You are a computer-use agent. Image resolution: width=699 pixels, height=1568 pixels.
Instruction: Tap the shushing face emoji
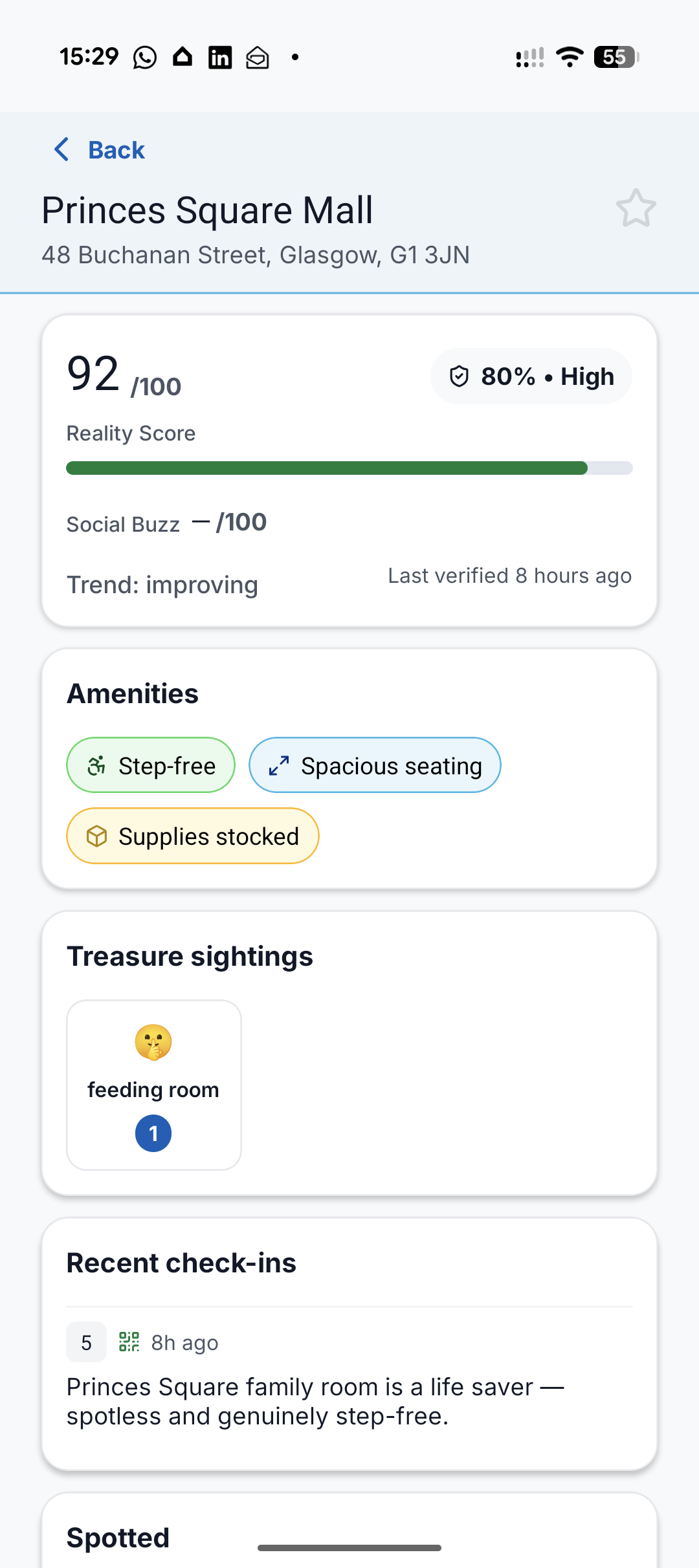point(153,1042)
